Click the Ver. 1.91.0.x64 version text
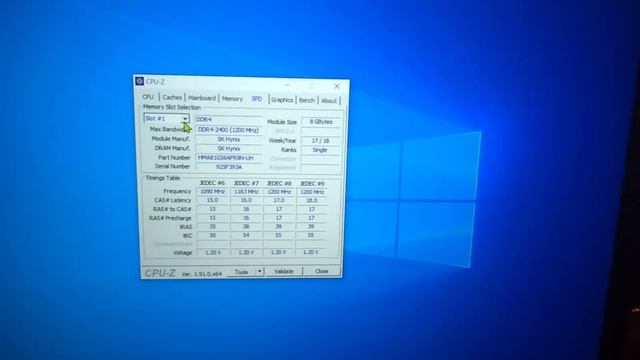The height and width of the screenshot is (360, 640). coord(202,274)
